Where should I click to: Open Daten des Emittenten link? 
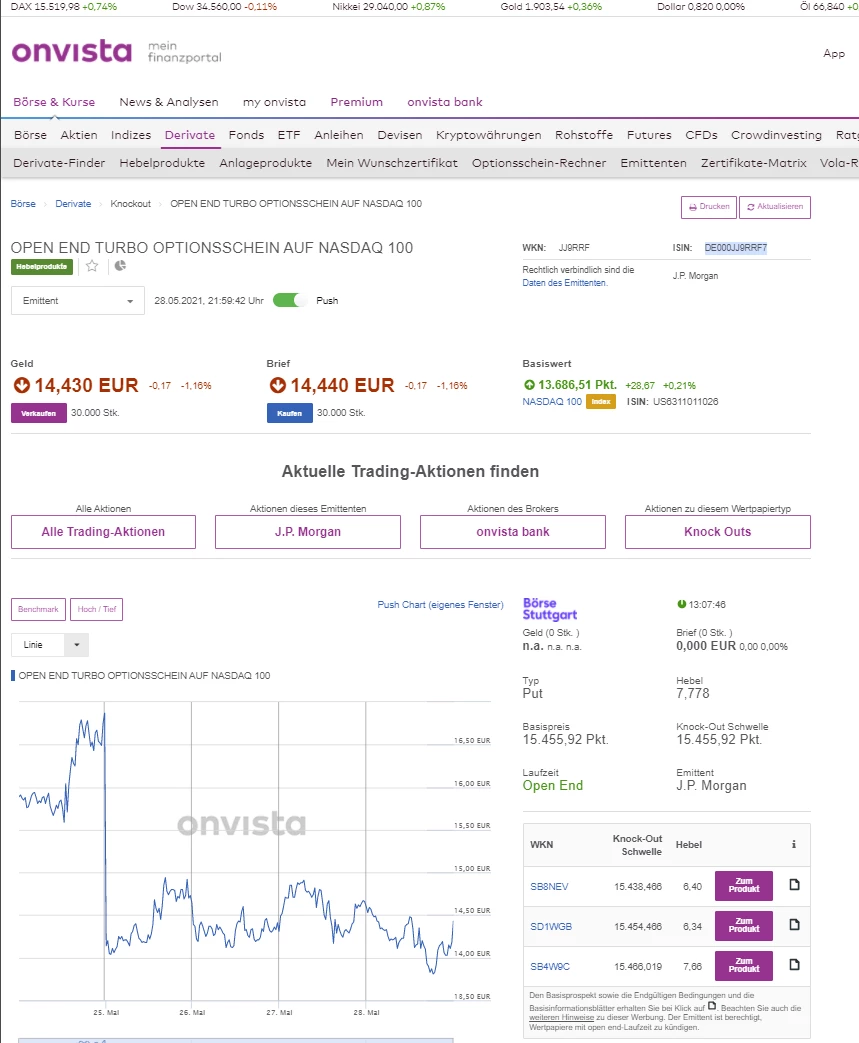coord(565,283)
